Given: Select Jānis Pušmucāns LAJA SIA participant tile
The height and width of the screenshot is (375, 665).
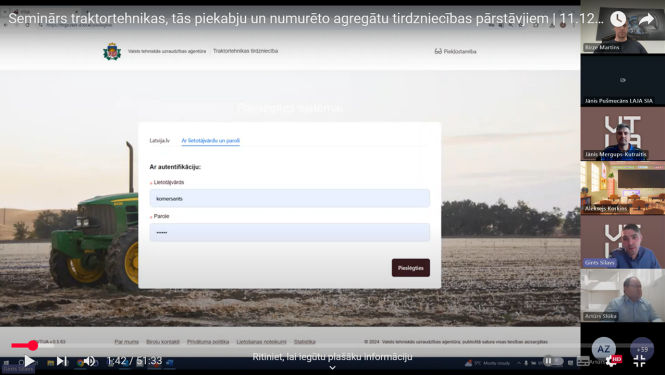Looking at the screenshot, I should 623,80.
